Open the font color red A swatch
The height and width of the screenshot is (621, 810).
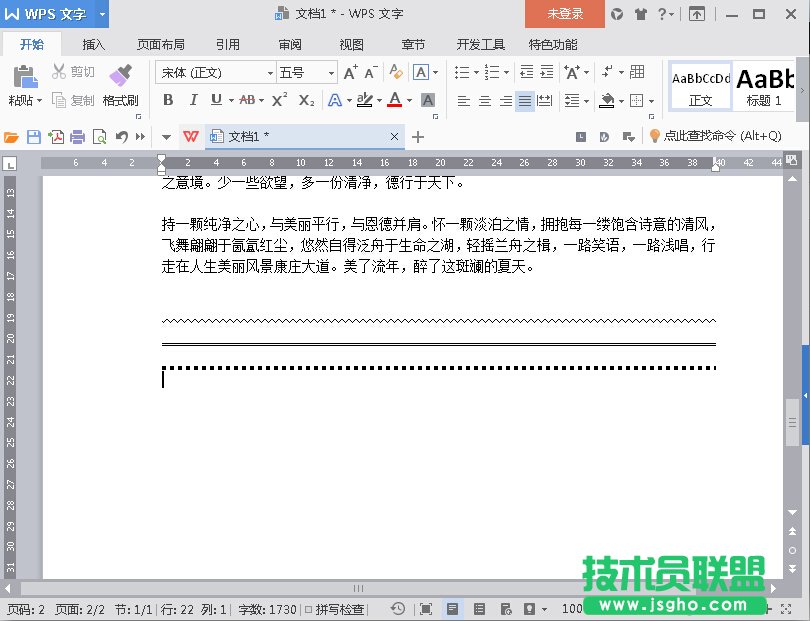click(394, 100)
